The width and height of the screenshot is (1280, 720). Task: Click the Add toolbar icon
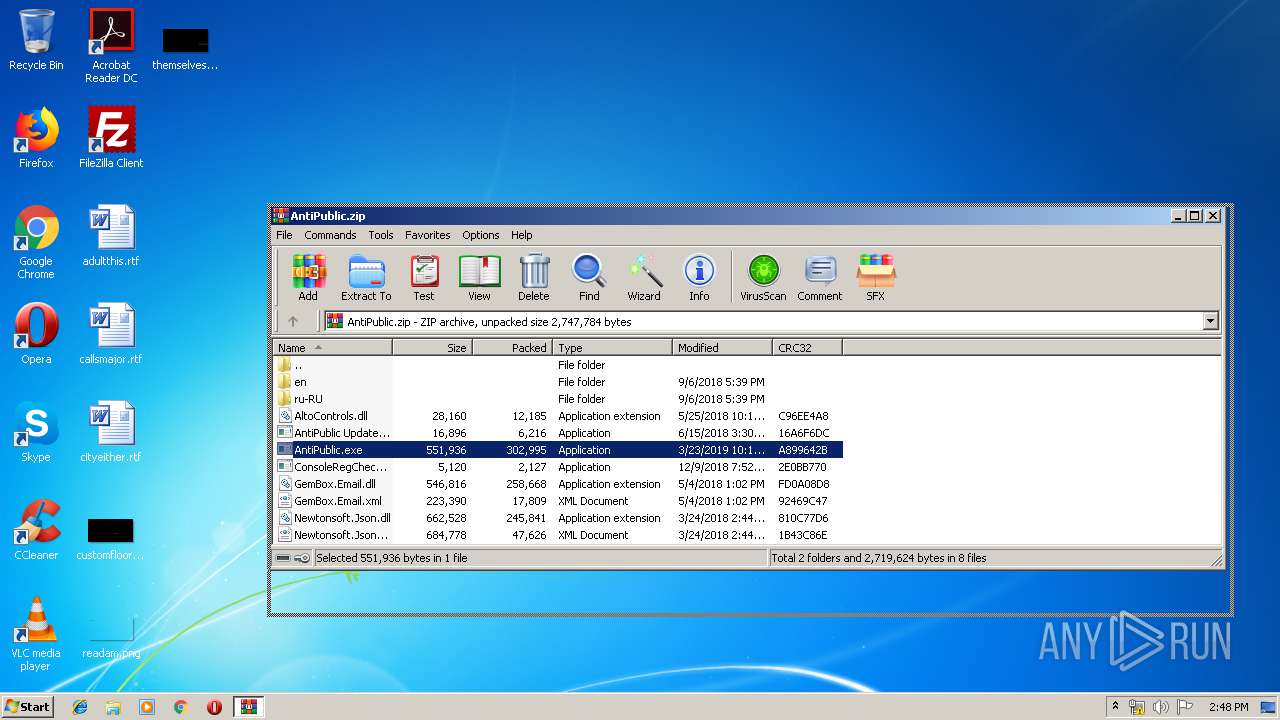coord(308,277)
